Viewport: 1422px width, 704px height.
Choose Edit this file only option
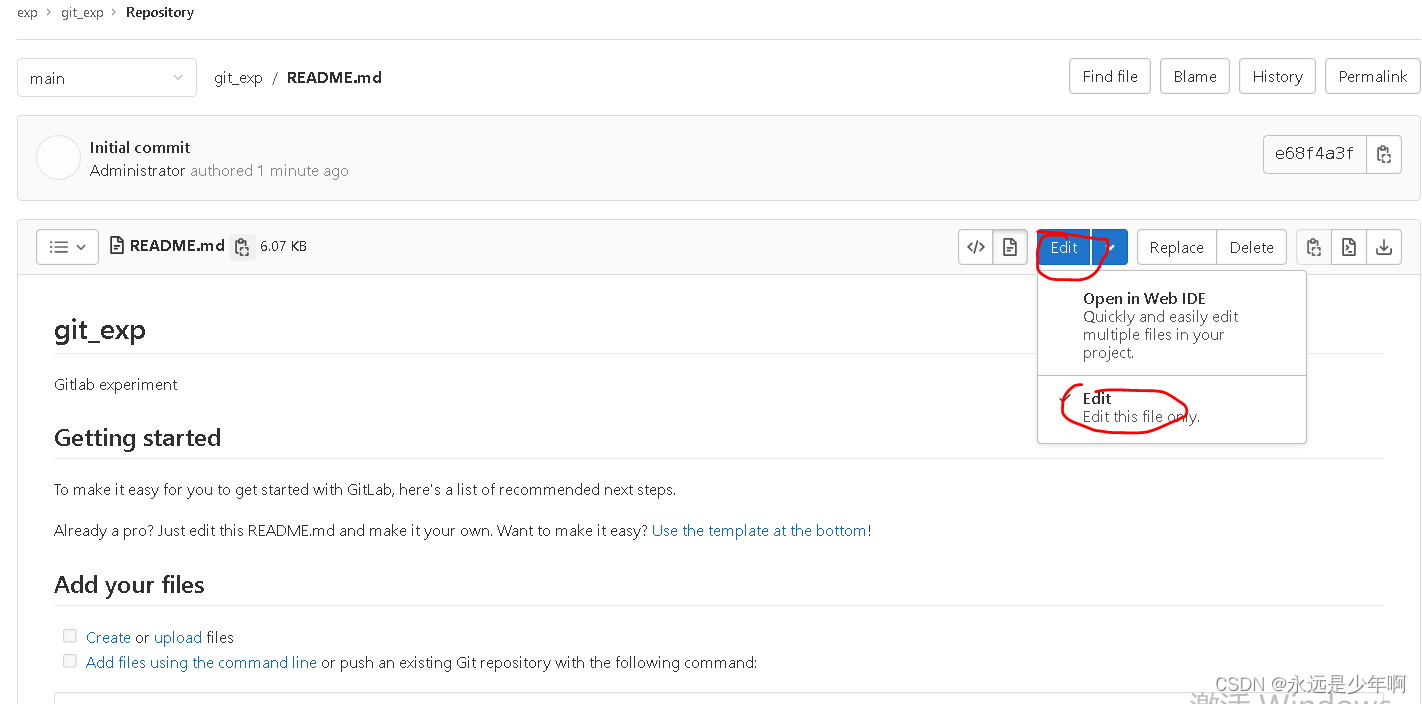[1172, 407]
